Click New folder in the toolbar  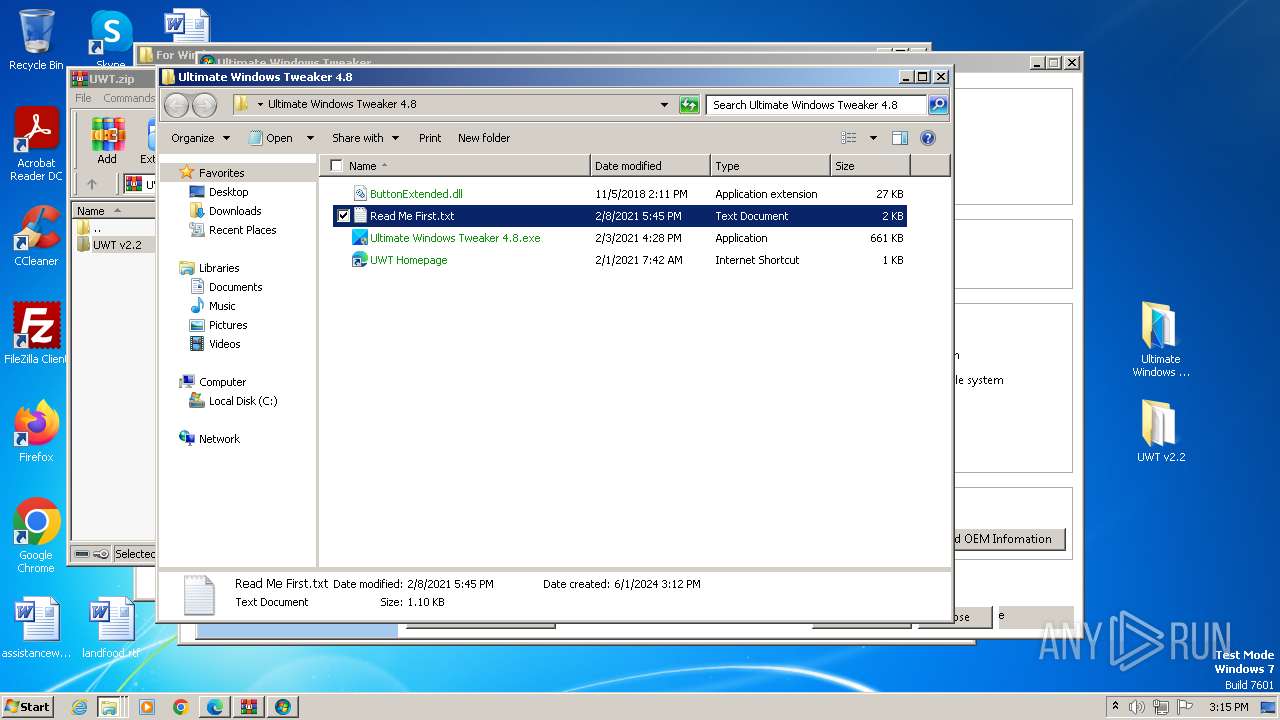(484, 138)
